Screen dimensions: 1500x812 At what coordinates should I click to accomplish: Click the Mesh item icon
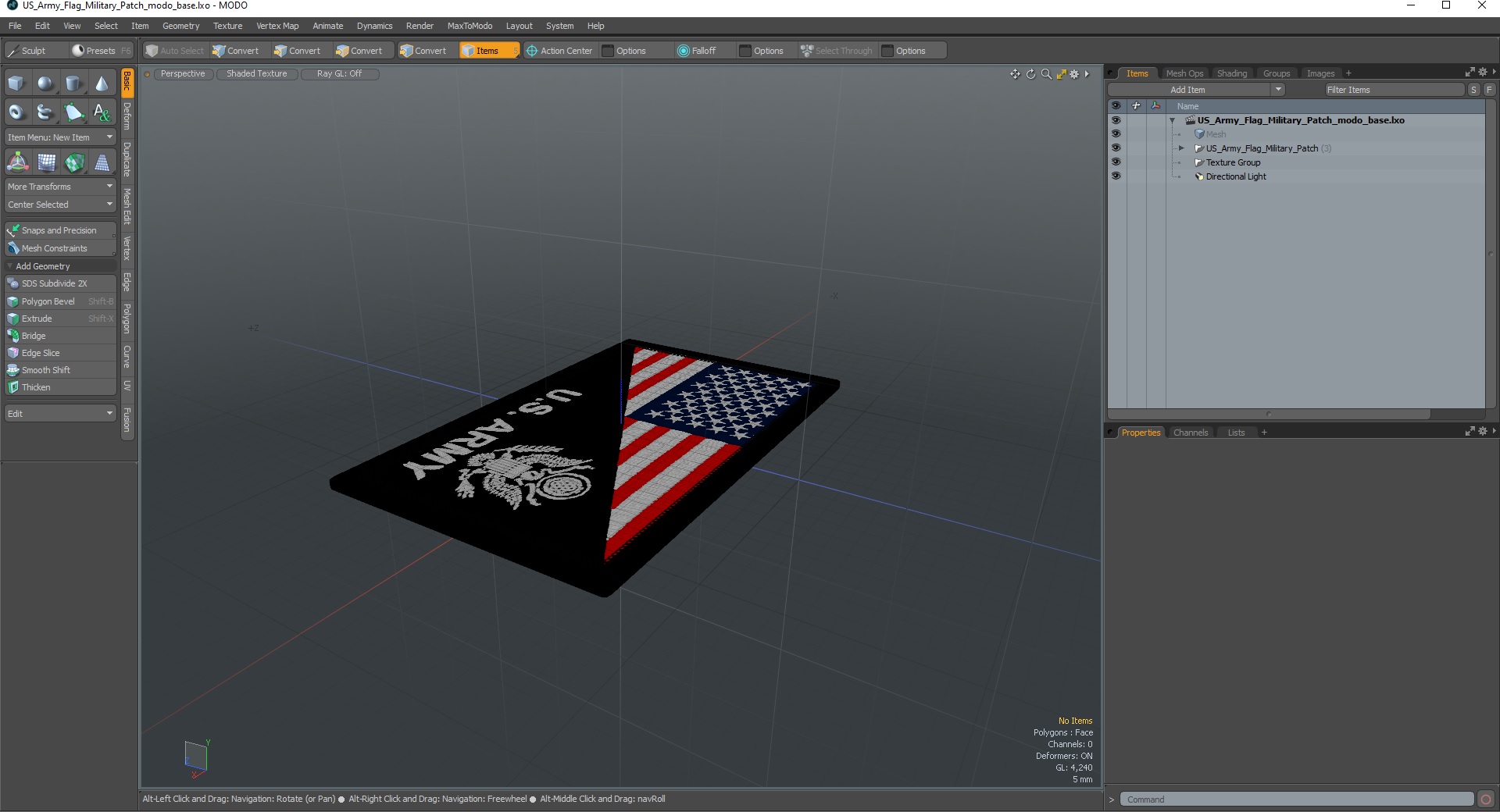1199,134
